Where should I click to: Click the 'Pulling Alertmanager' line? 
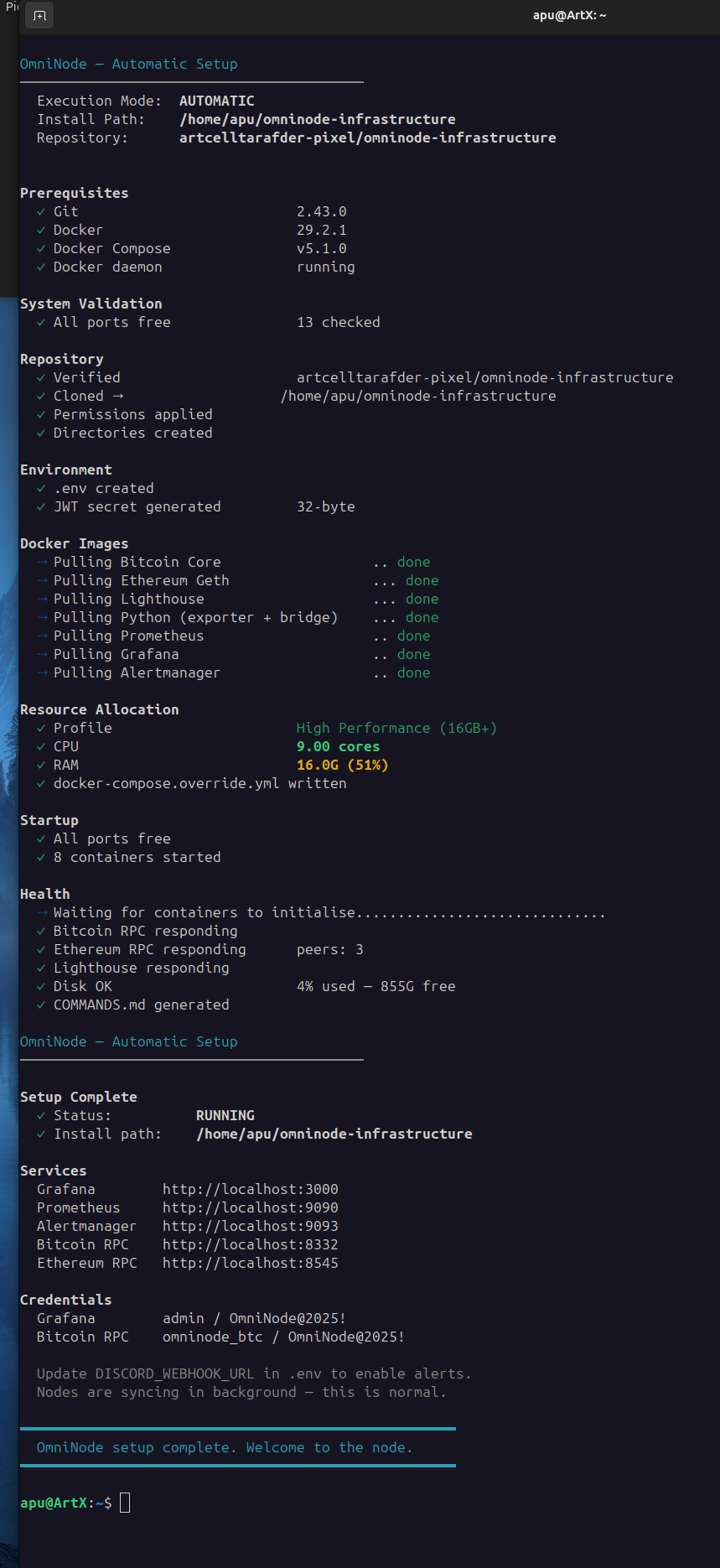pos(137,672)
